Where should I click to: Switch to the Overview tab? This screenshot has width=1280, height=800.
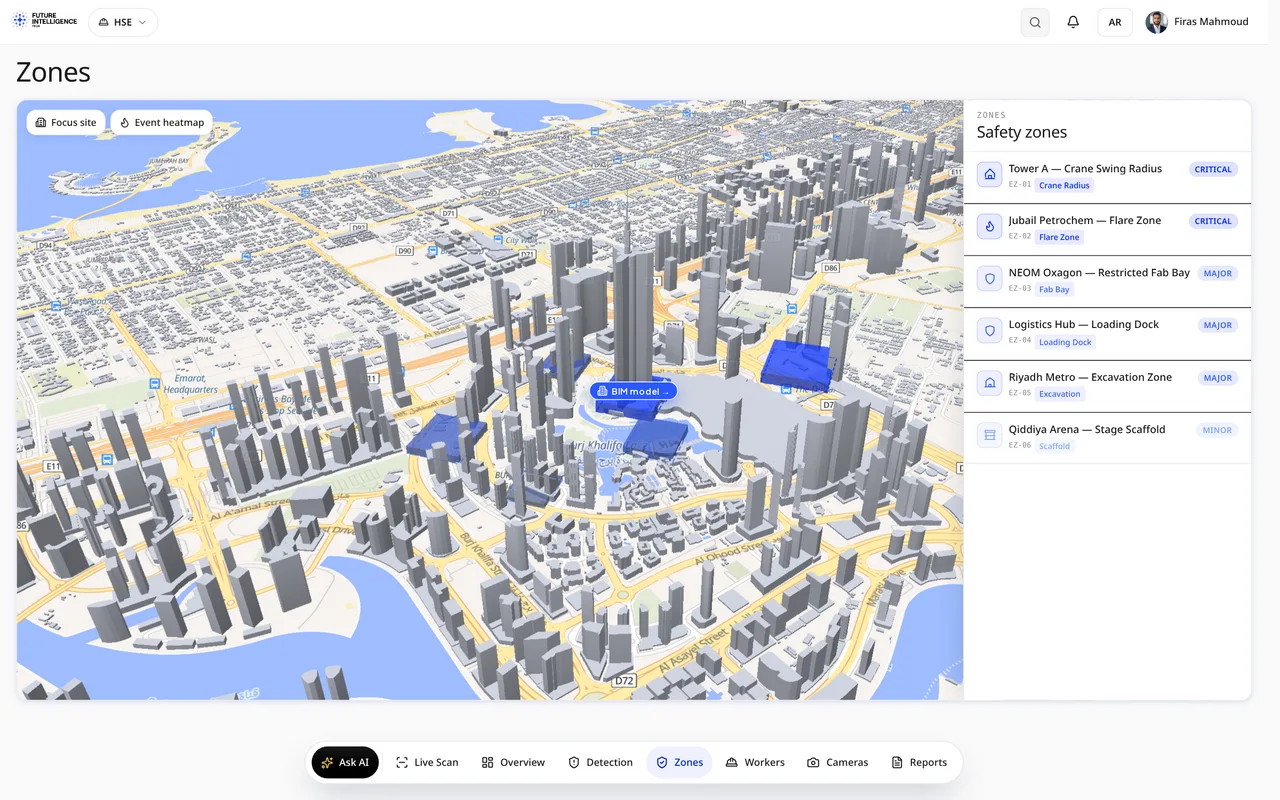[x=513, y=762]
